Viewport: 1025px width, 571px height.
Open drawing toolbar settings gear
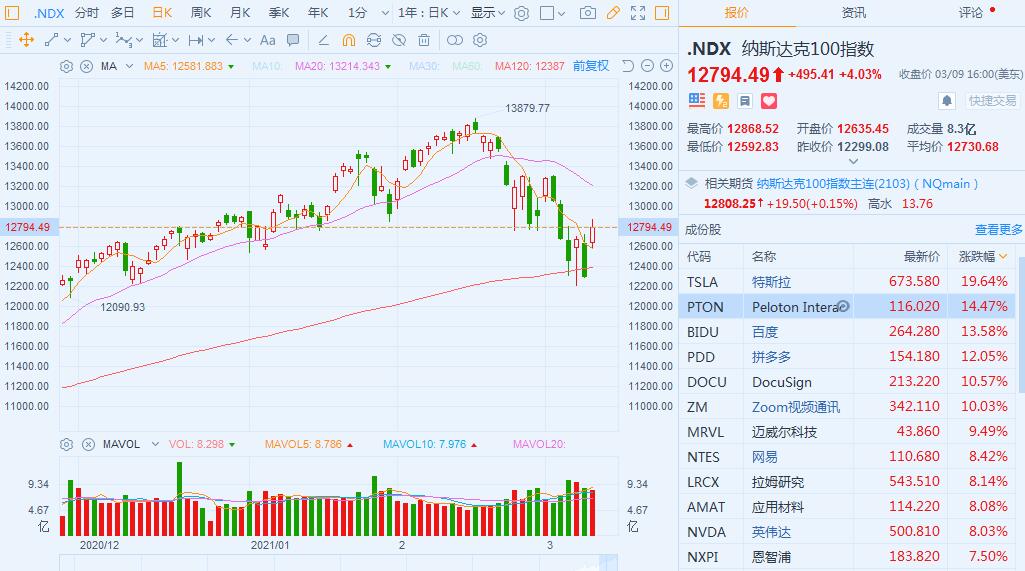click(480, 41)
